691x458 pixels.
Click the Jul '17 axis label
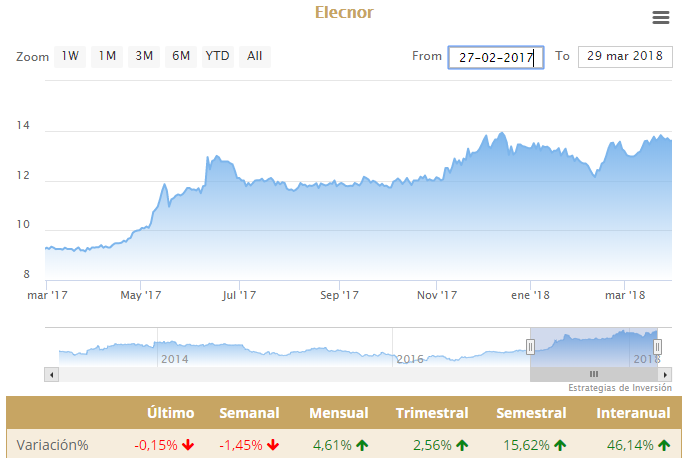(239, 295)
